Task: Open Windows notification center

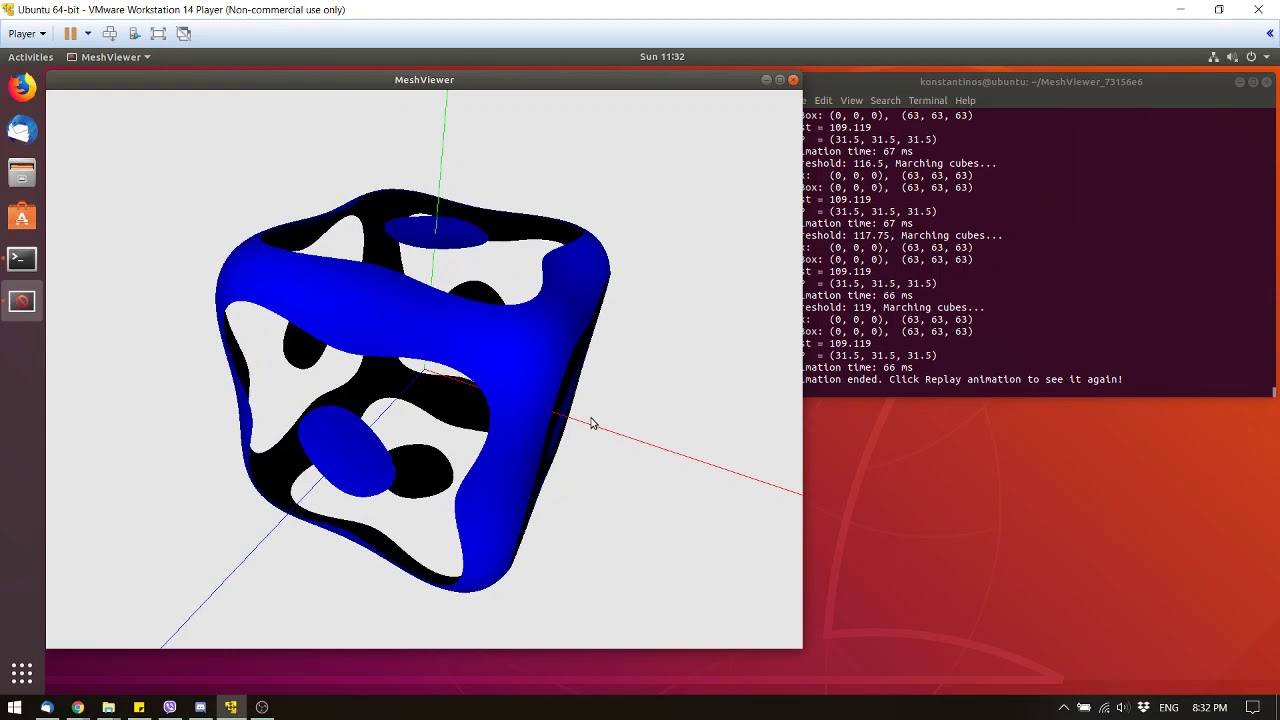Action: (x=1252, y=708)
